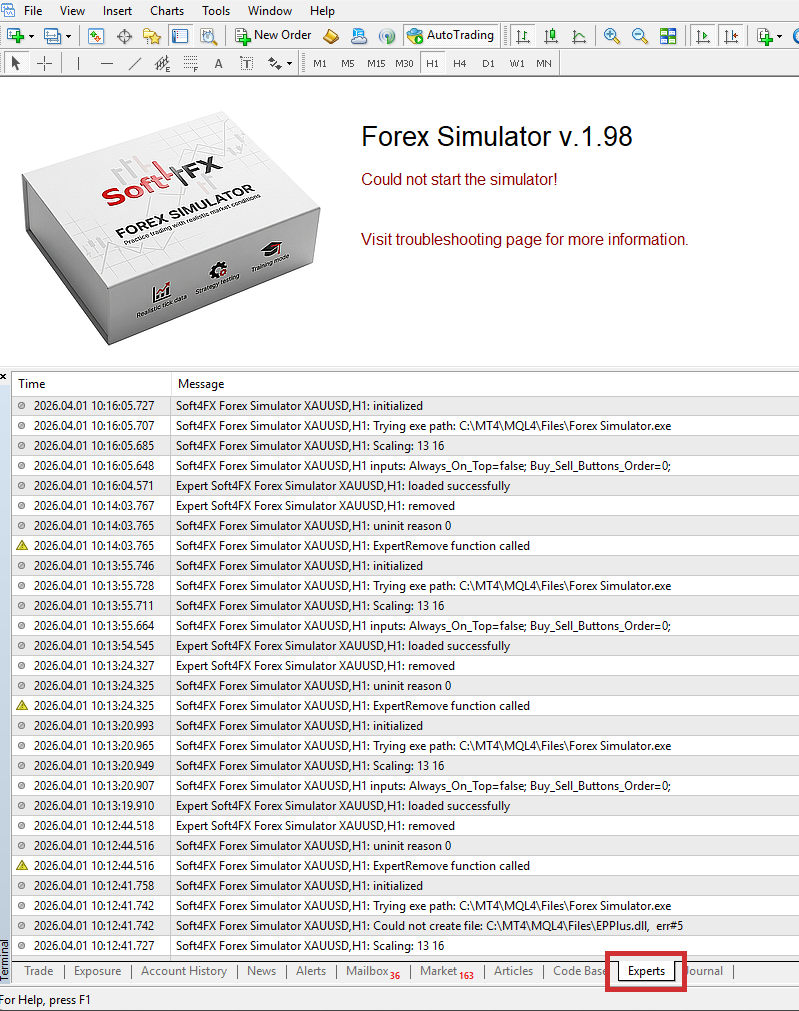
Task: Open the Tools menu
Action: pyautogui.click(x=216, y=11)
